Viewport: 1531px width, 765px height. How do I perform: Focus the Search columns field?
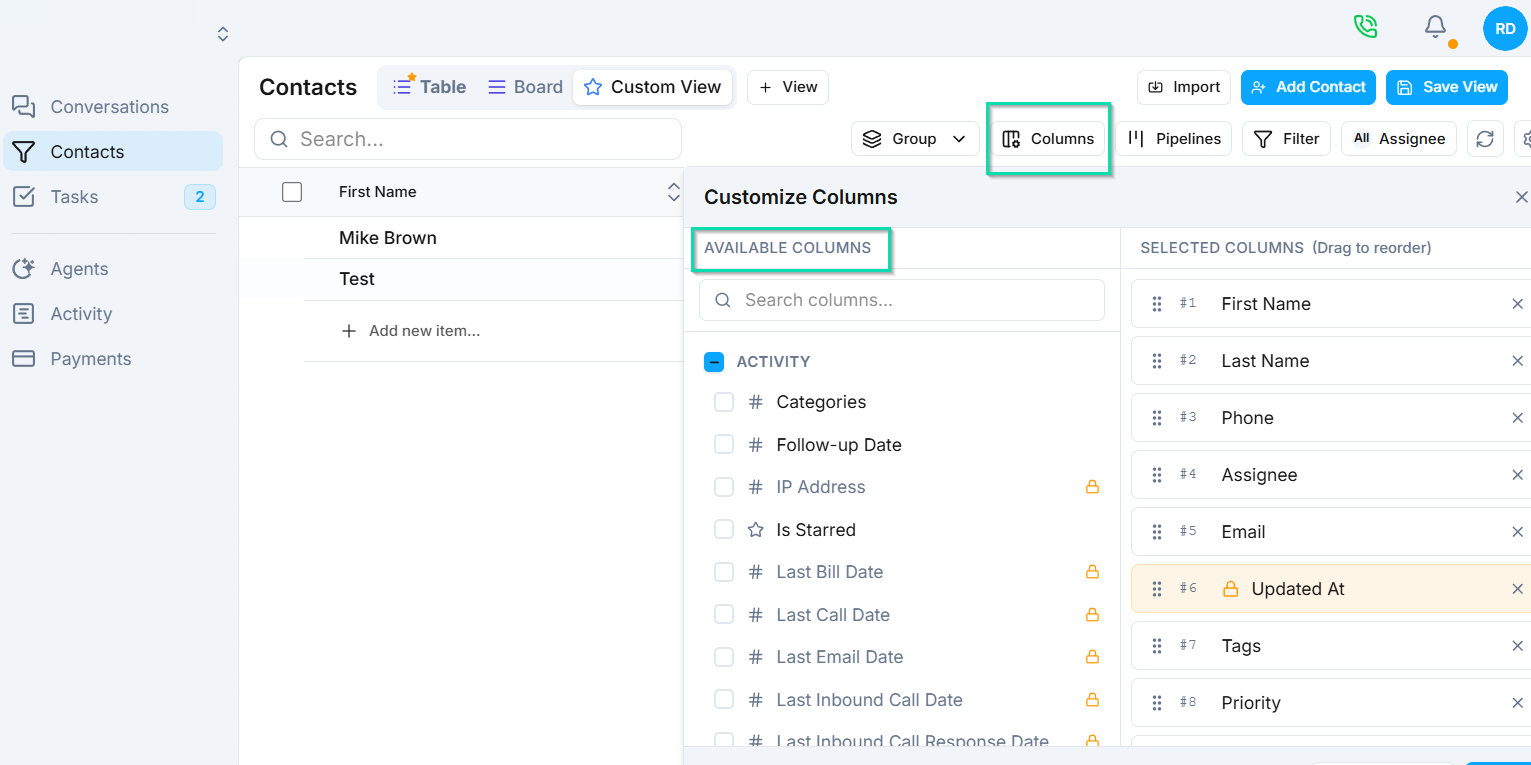(x=902, y=300)
